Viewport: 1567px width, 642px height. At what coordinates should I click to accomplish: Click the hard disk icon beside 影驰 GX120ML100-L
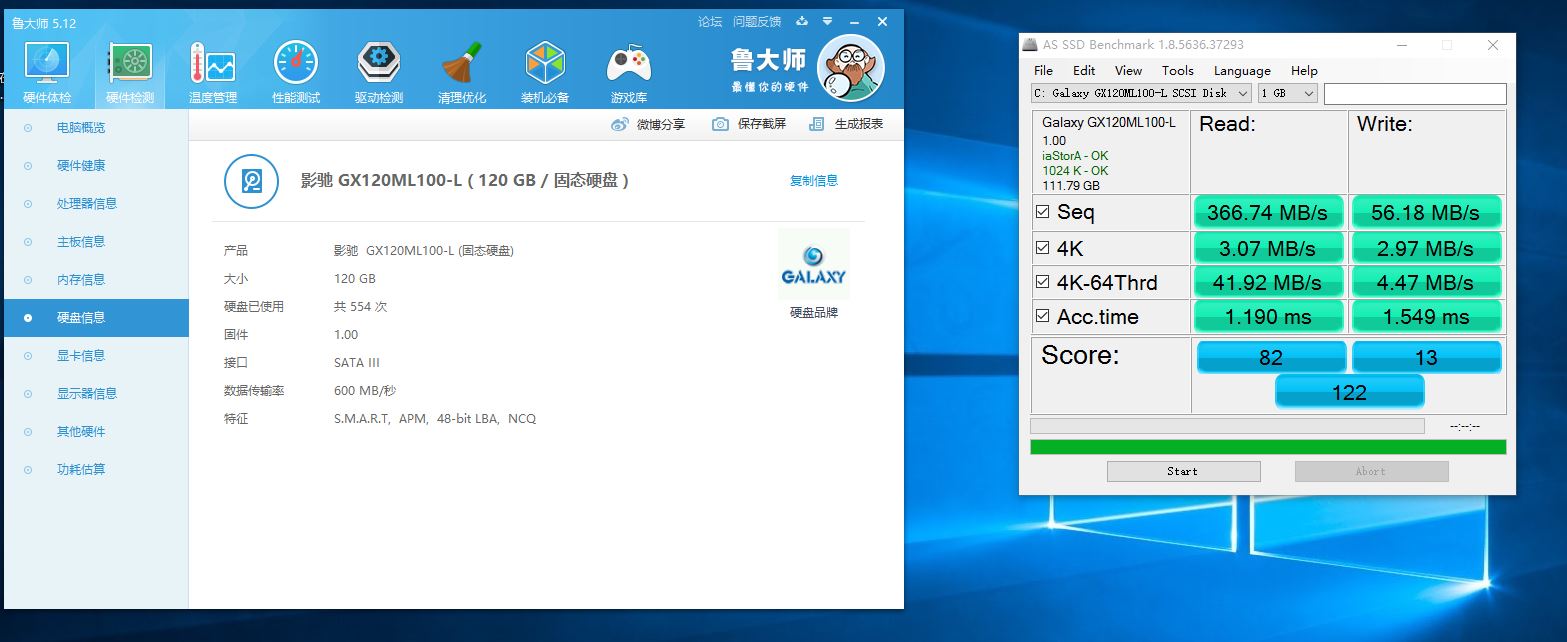pos(251,181)
